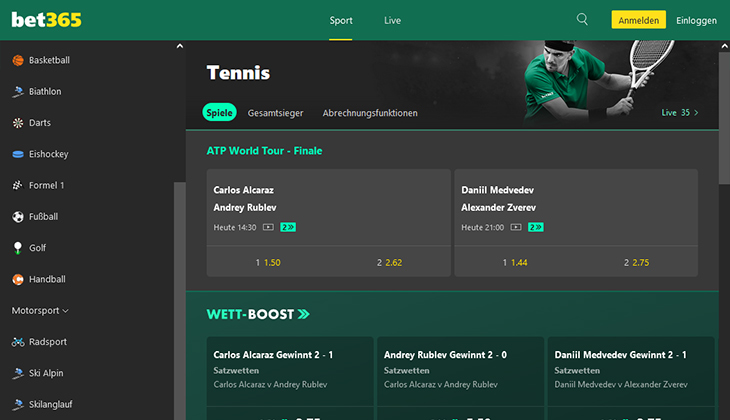Screen dimensions: 730x420
Task: Click the Ski Alpin skier icon
Action: pyautogui.click(x=18, y=373)
